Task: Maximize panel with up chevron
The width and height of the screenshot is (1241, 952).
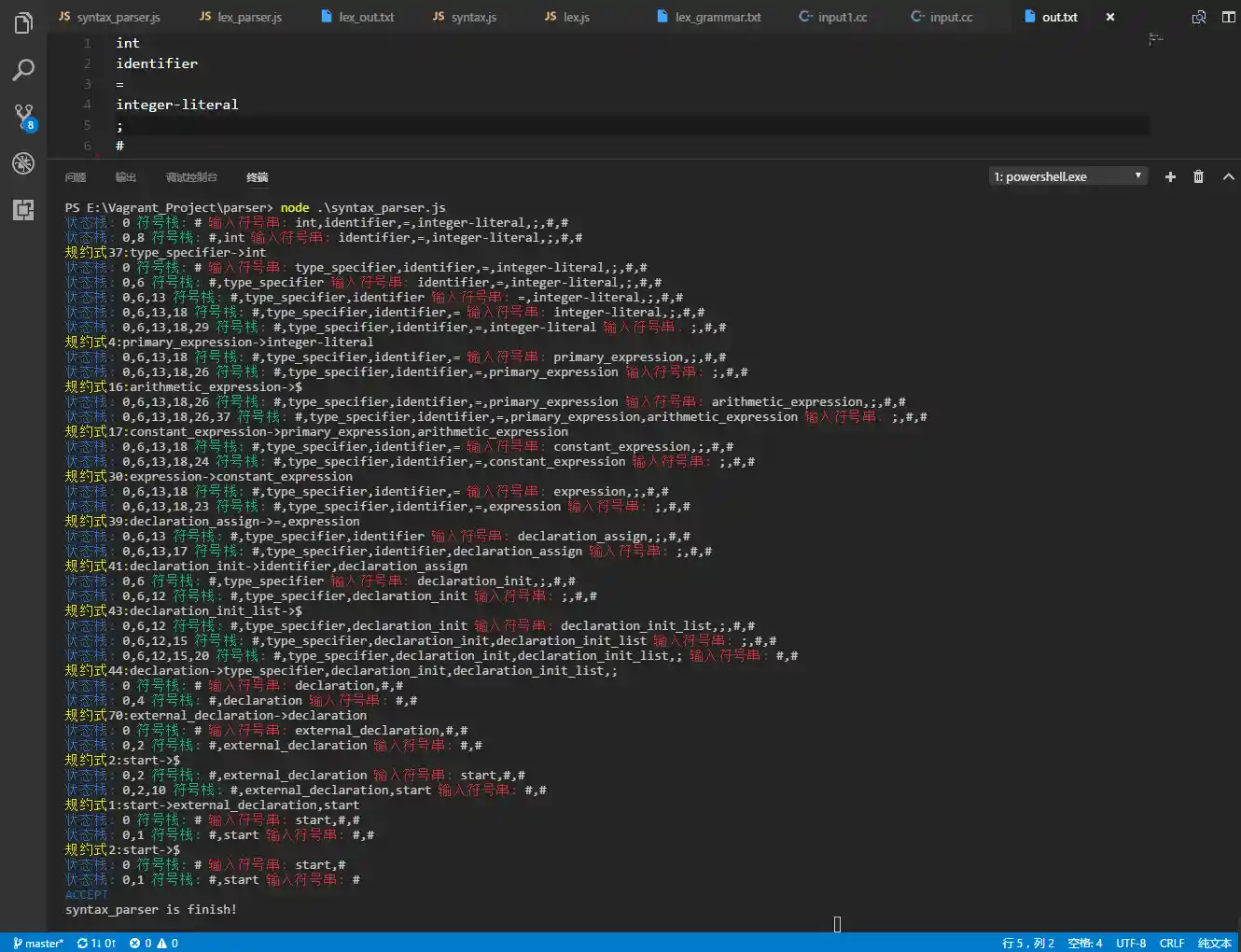Action: (1228, 176)
